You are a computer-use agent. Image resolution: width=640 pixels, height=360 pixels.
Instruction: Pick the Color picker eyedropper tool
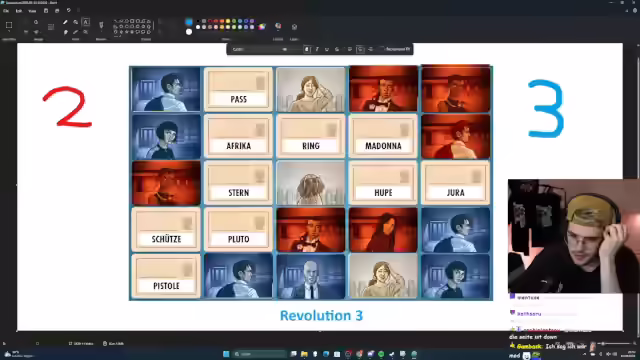pyautogui.click(x=76, y=32)
